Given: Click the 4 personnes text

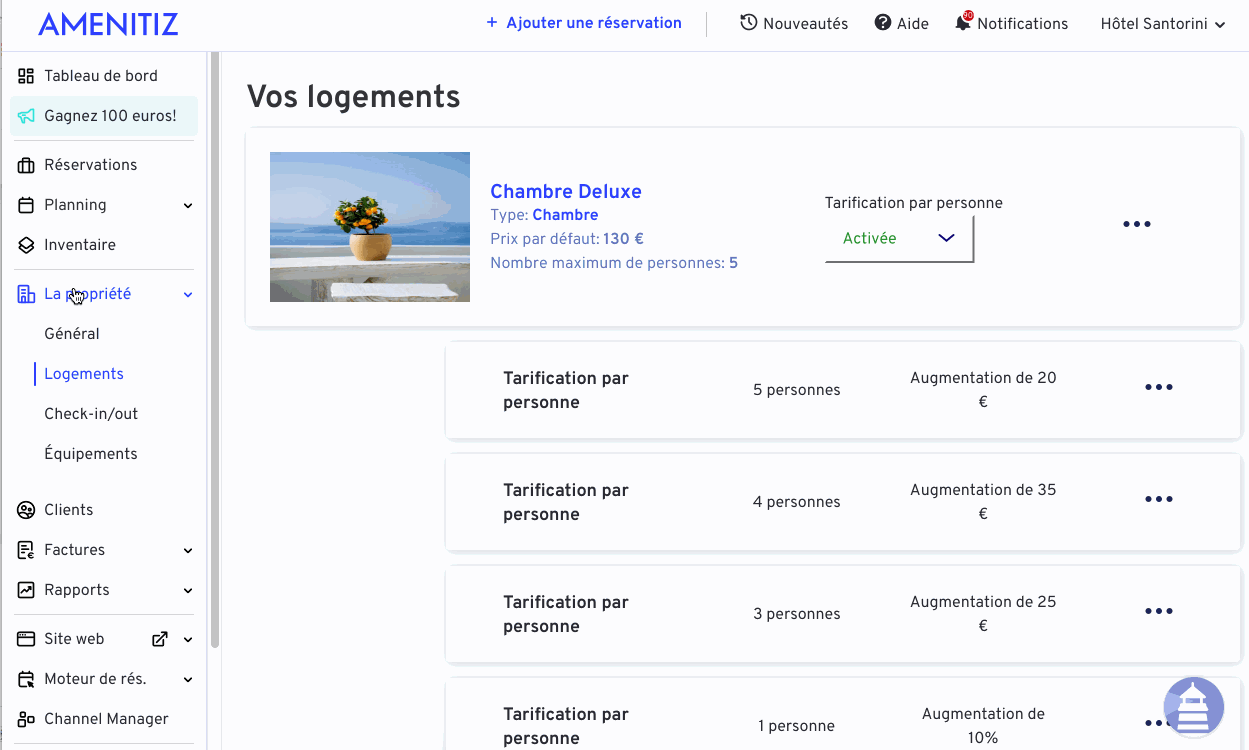Looking at the screenshot, I should point(797,502).
